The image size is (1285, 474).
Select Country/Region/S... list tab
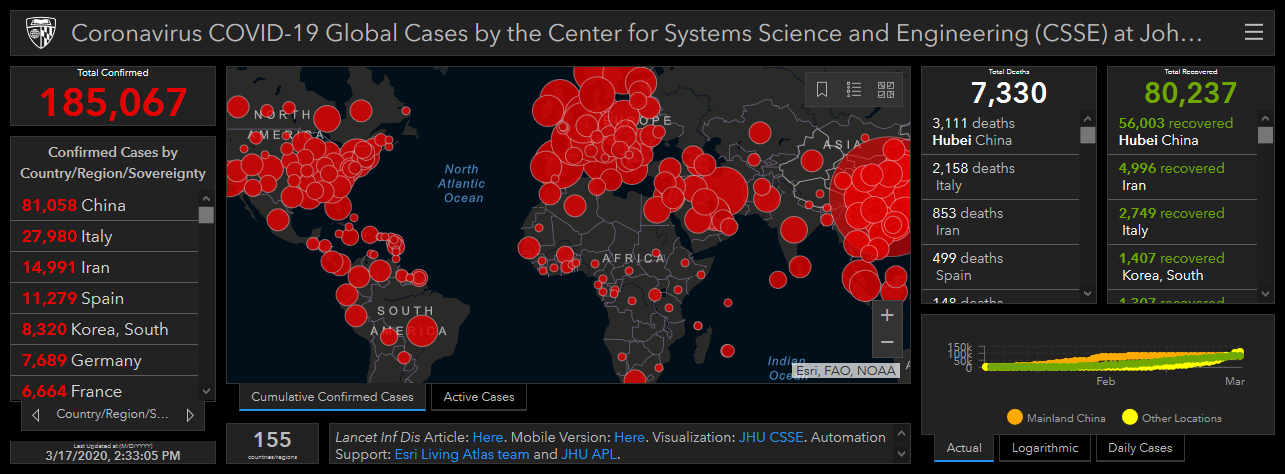point(112,414)
